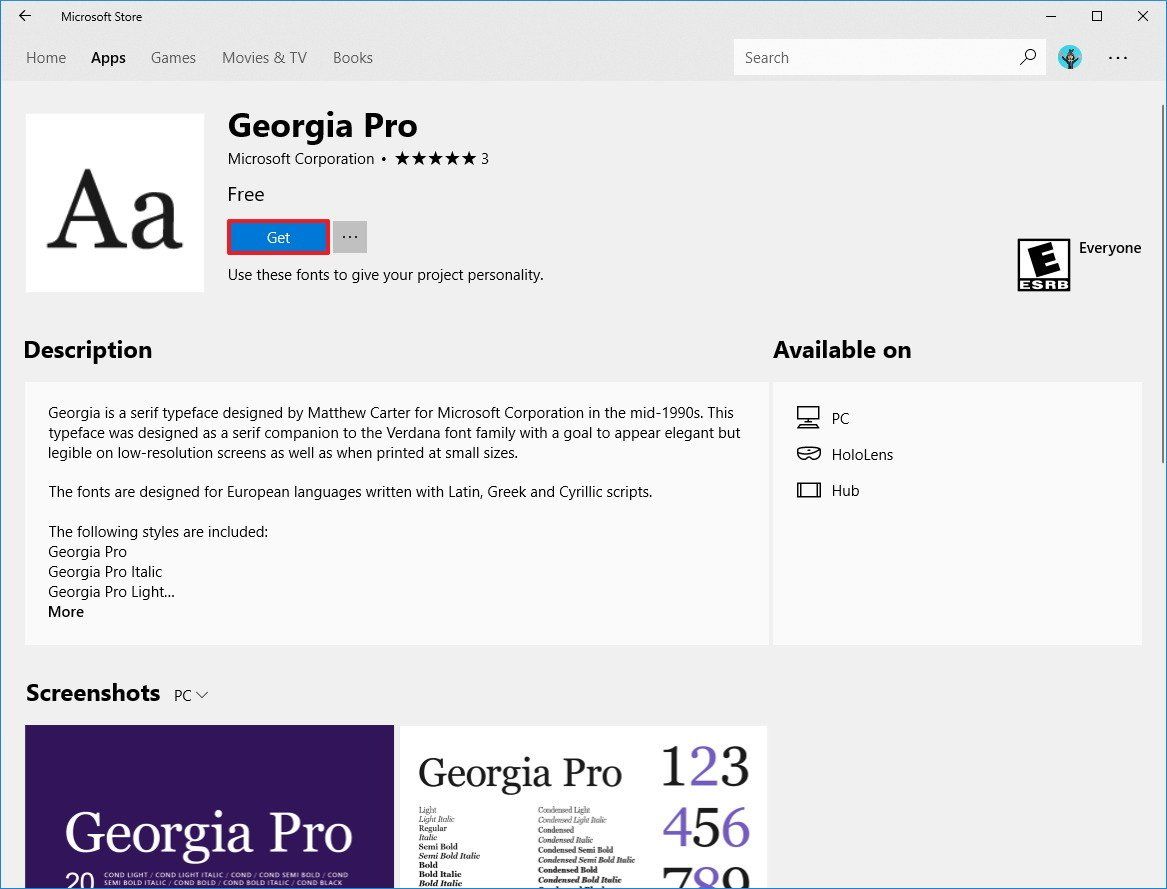Switch to the Movies & TV tab
This screenshot has height=889, width=1167.
pos(263,57)
